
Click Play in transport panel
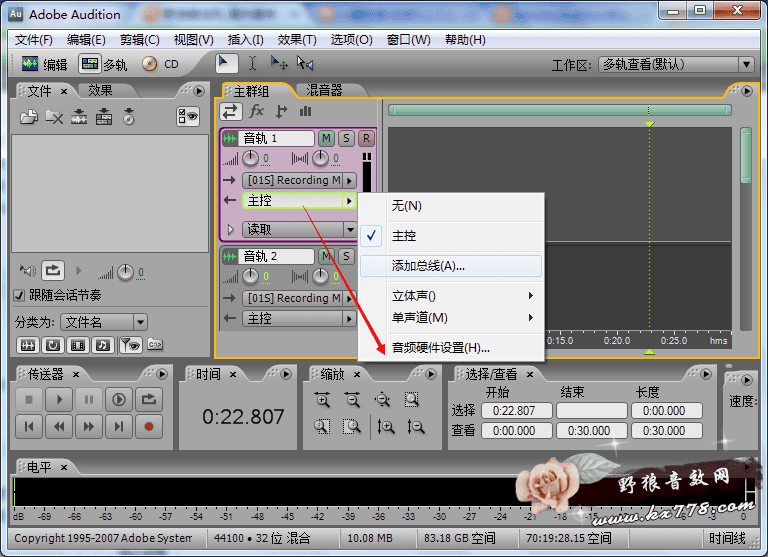(59, 400)
